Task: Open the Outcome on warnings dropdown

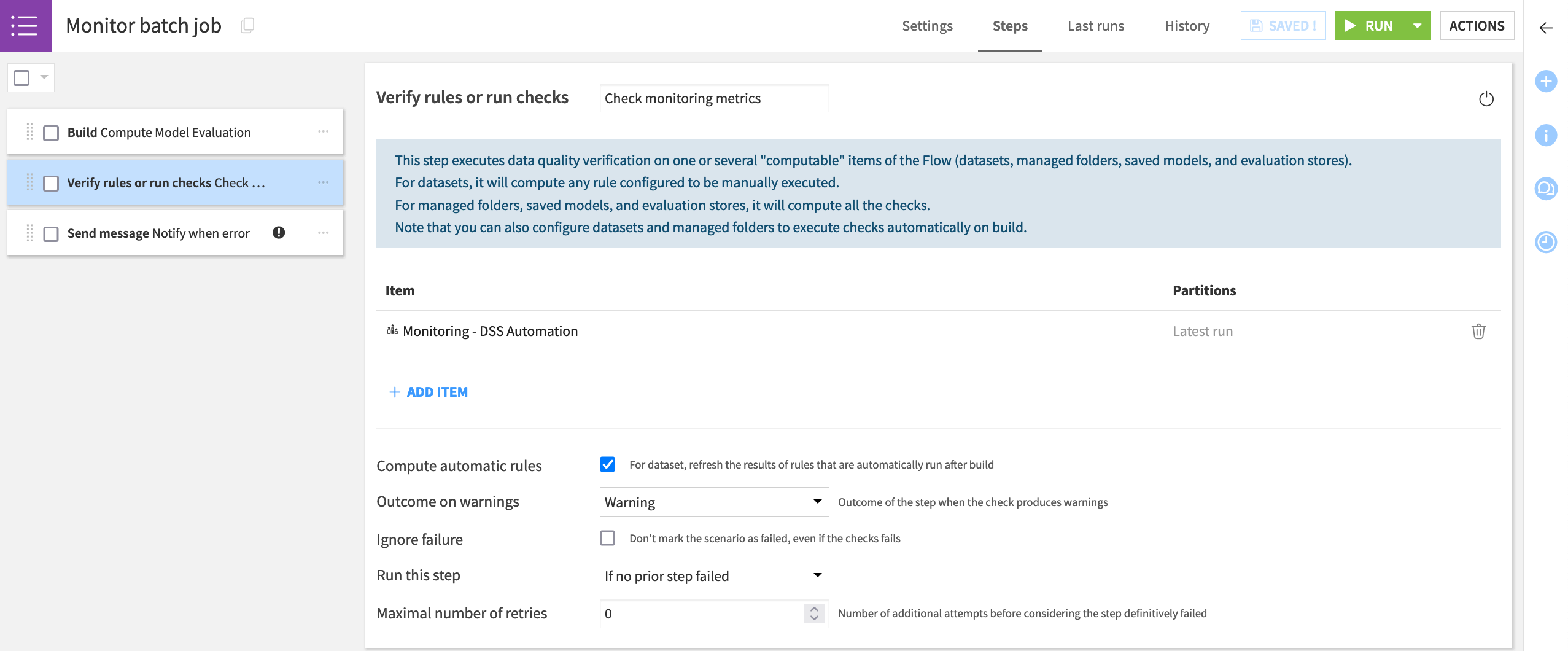Action: point(713,502)
